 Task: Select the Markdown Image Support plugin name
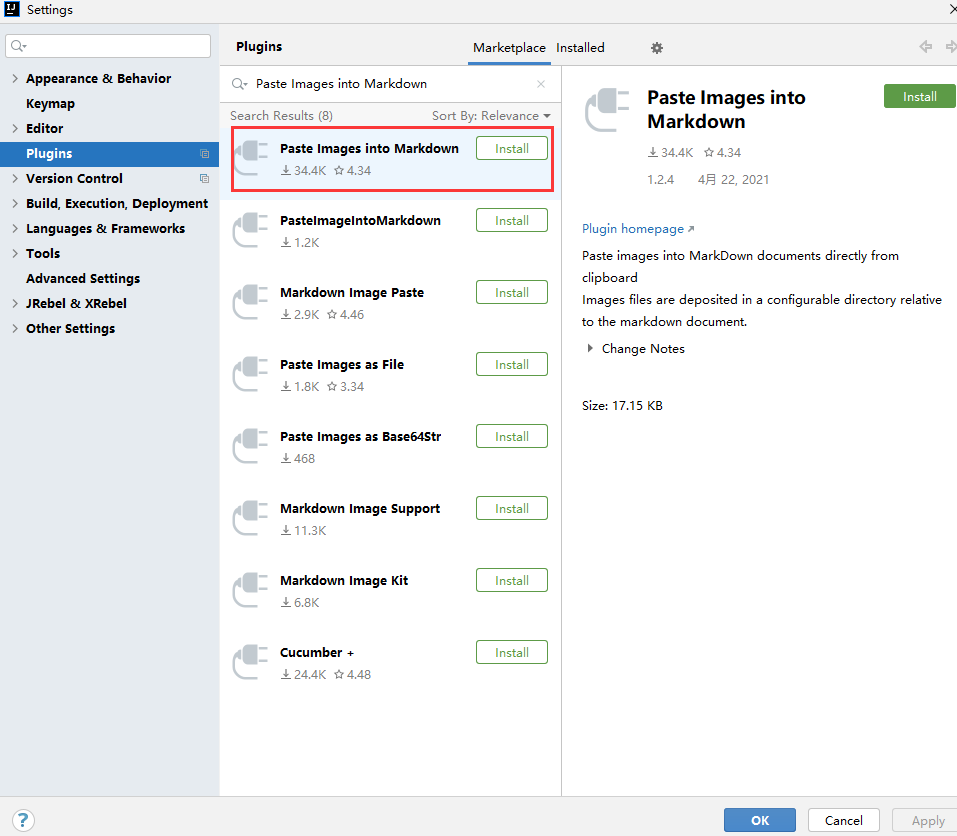click(359, 509)
